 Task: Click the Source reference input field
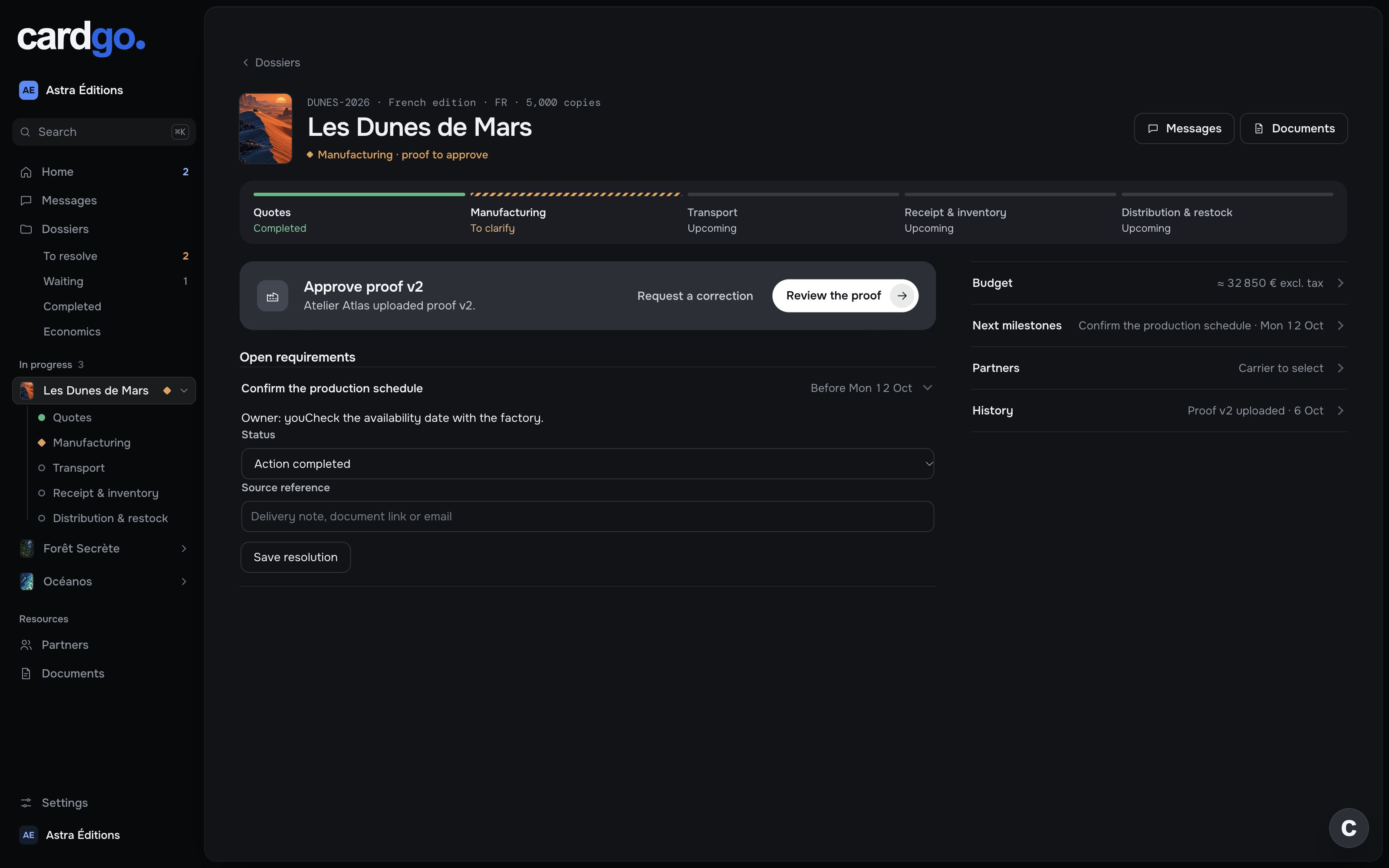pos(588,516)
